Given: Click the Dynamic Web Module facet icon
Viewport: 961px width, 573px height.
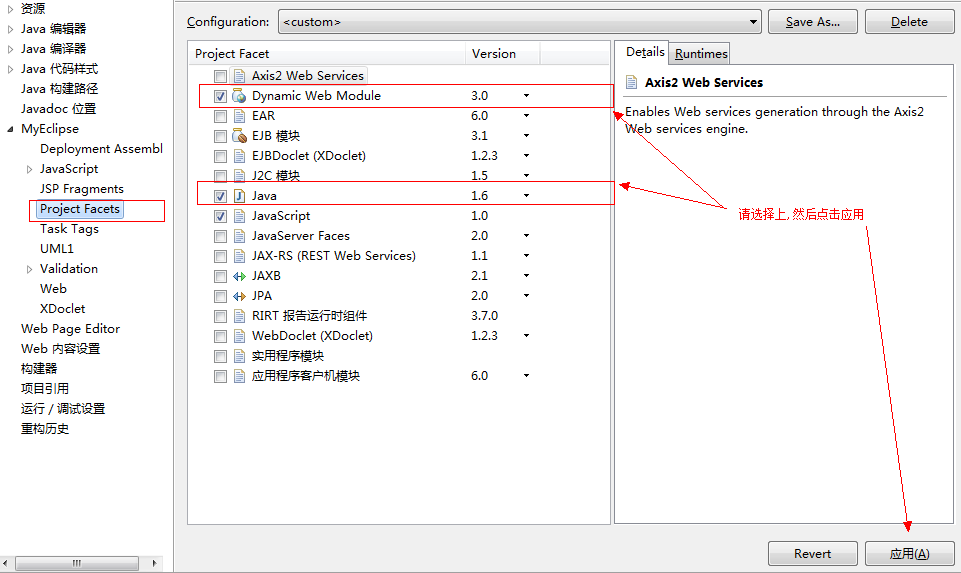Looking at the screenshot, I should (239, 96).
